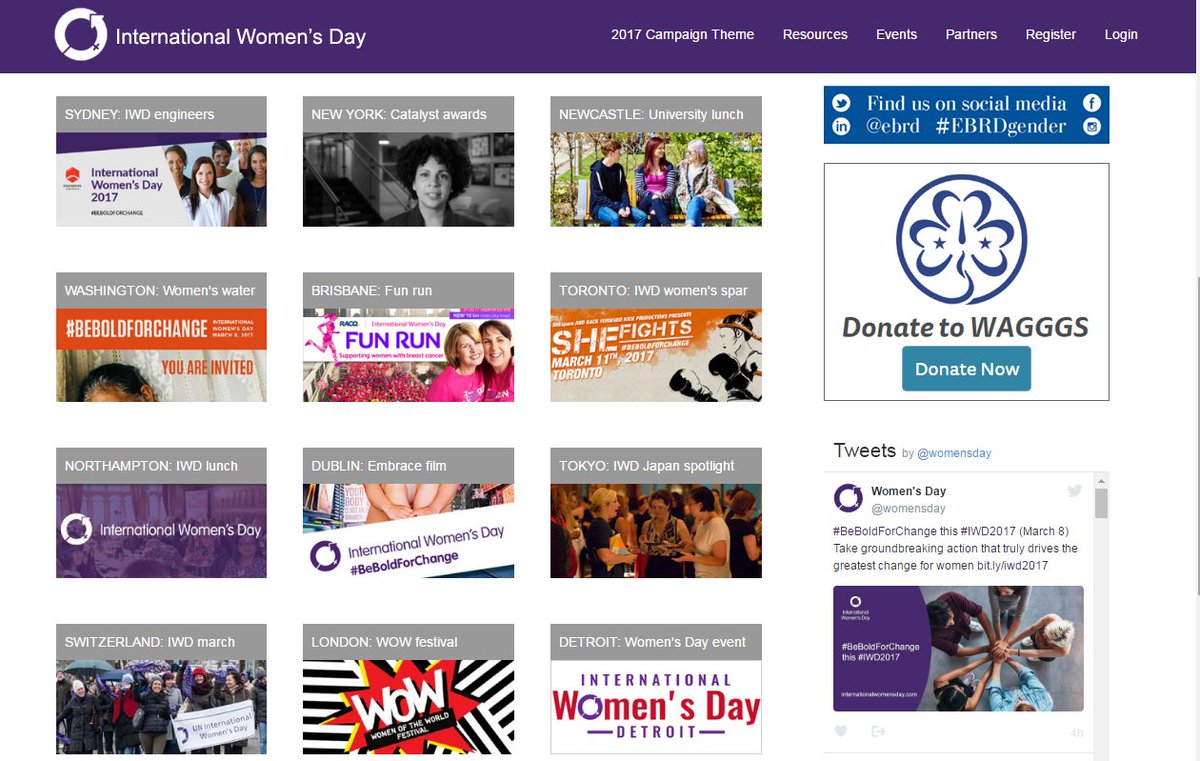Image resolution: width=1200 pixels, height=761 pixels.
Task: Click the New York black-and-white portrait image
Action: pos(408,180)
